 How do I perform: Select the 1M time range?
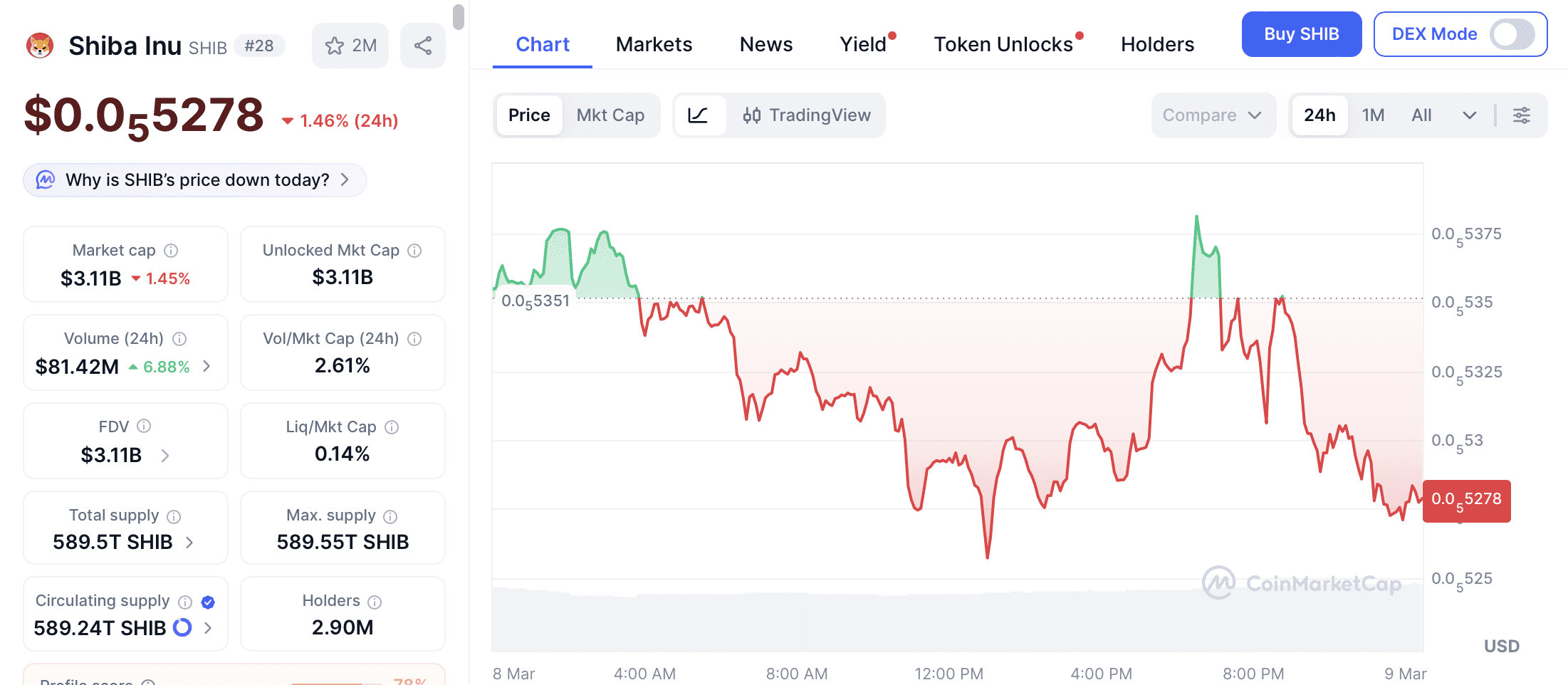click(x=1373, y=115)
